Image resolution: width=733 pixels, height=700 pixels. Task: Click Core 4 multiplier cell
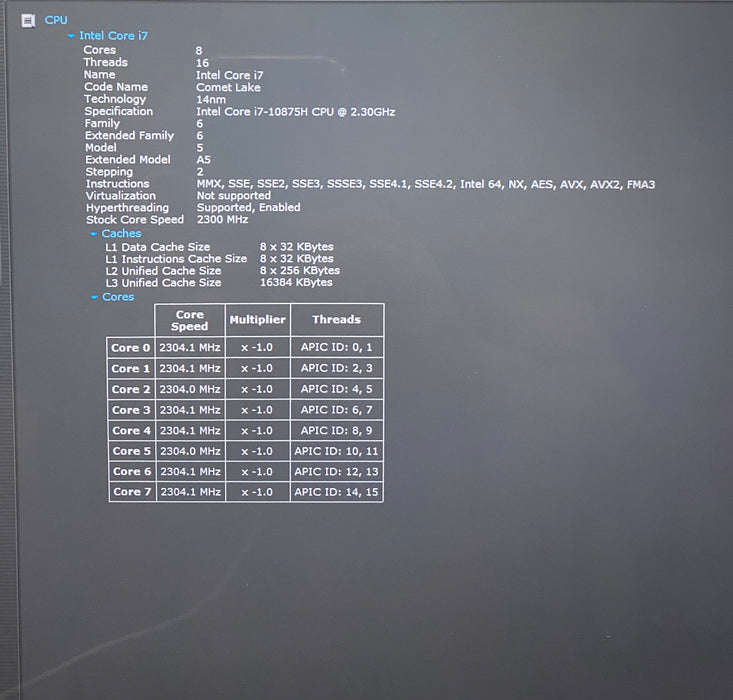[x=258, y=431]
